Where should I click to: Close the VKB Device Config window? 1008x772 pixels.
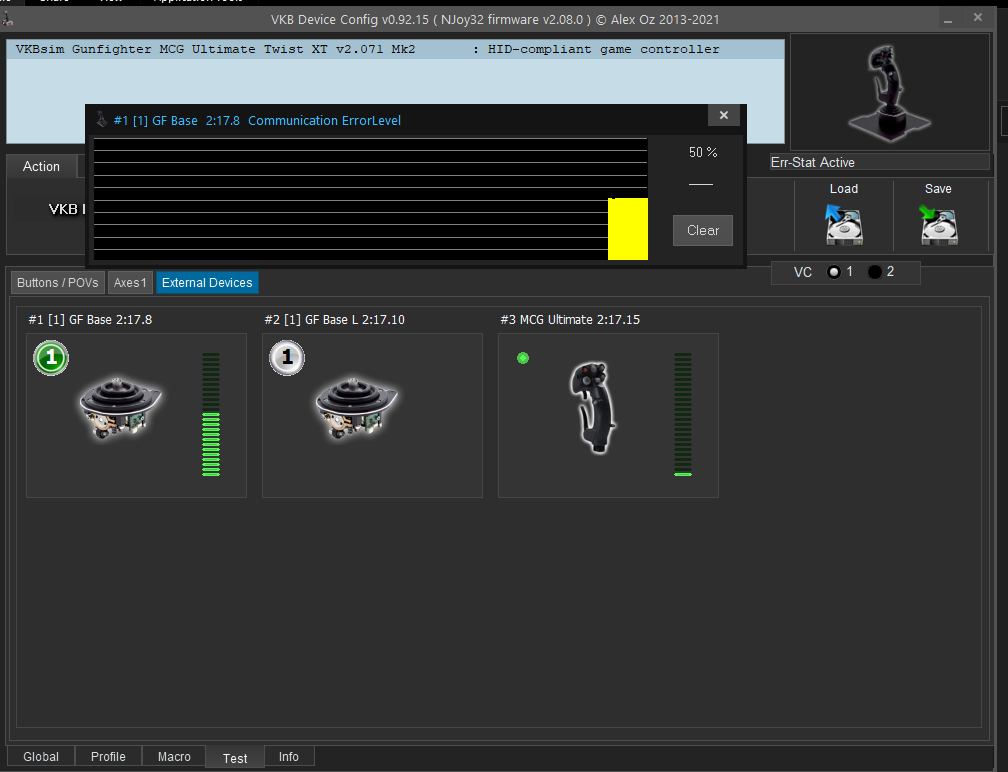click(978, 18)
